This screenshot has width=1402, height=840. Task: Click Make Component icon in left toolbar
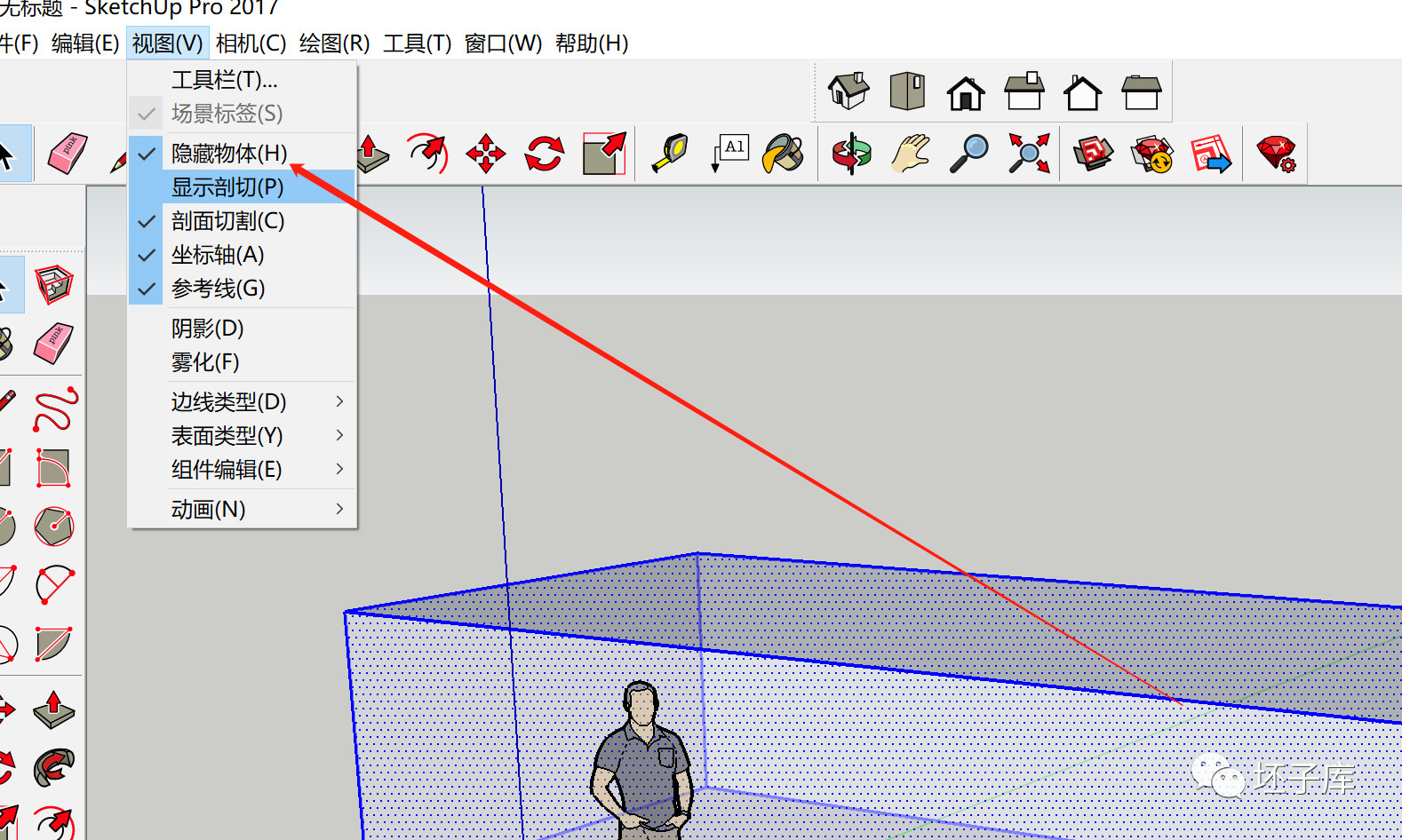point(53,285)
